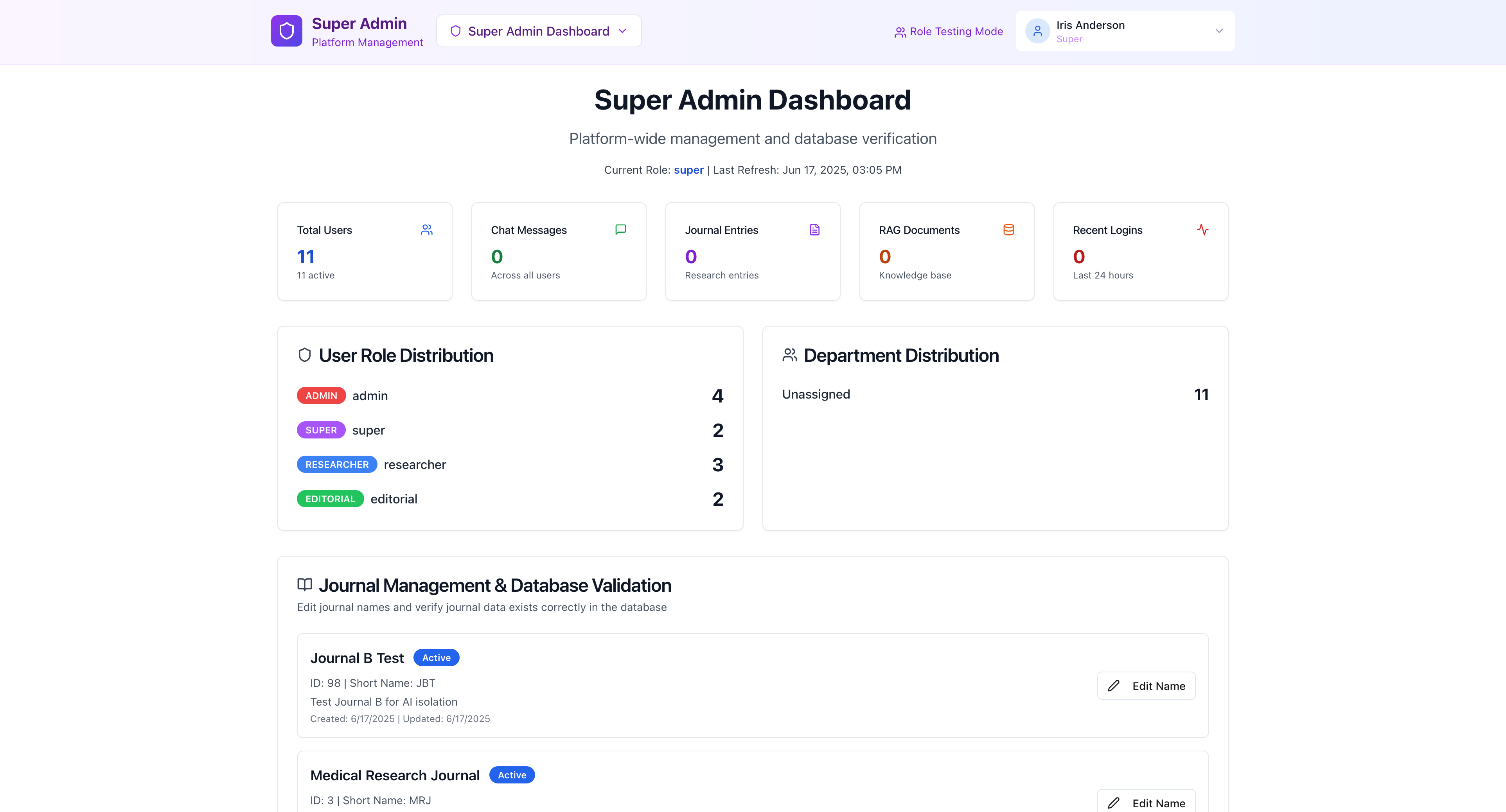The height and width of the screenshot is (812, 1506).
Task: Click the Department Distribution people icon
Action: point(790,355)
